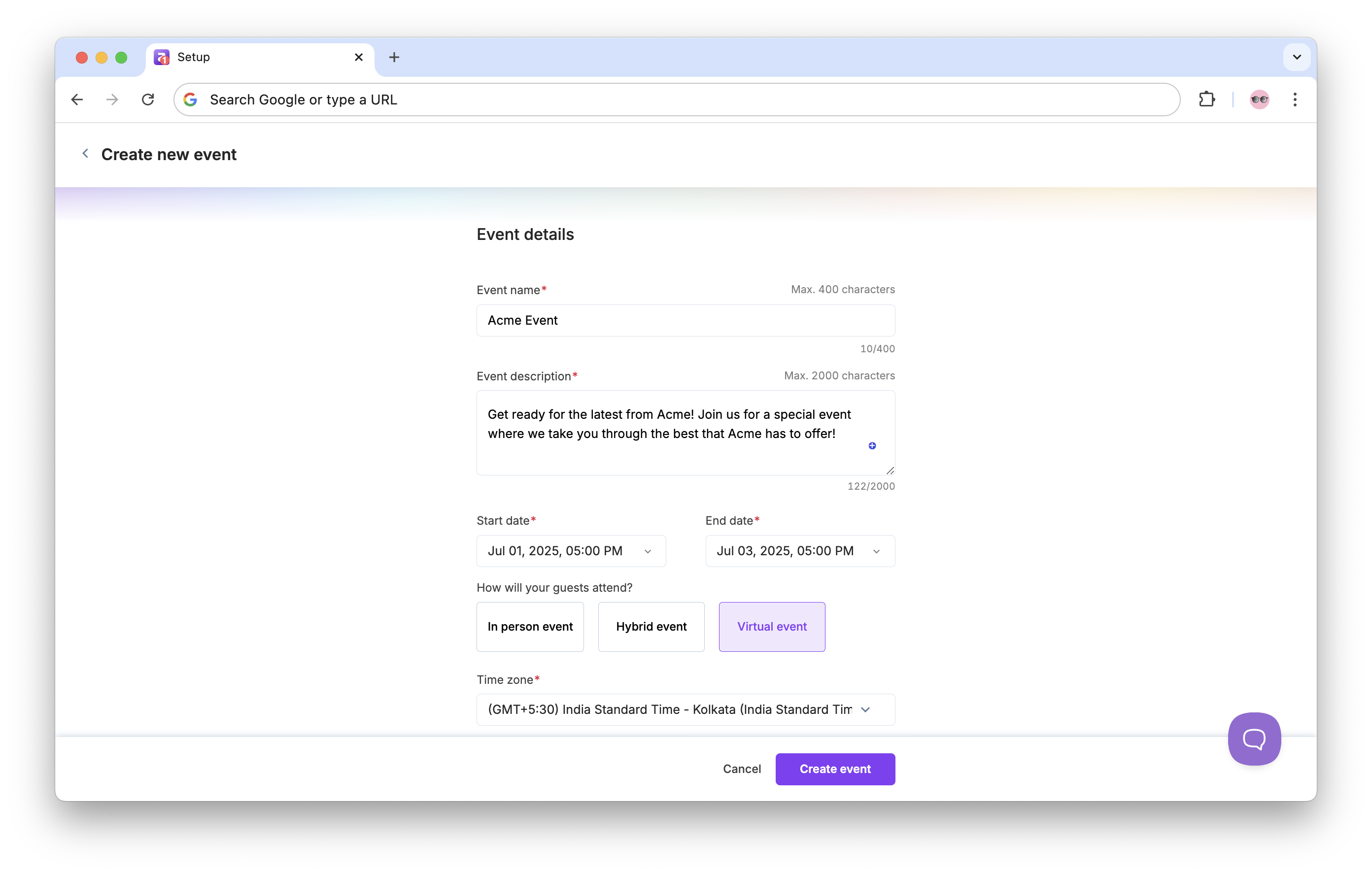1372x874 pixels.
Task: Choose the Hybrid event option
Action: coord(651,627)
